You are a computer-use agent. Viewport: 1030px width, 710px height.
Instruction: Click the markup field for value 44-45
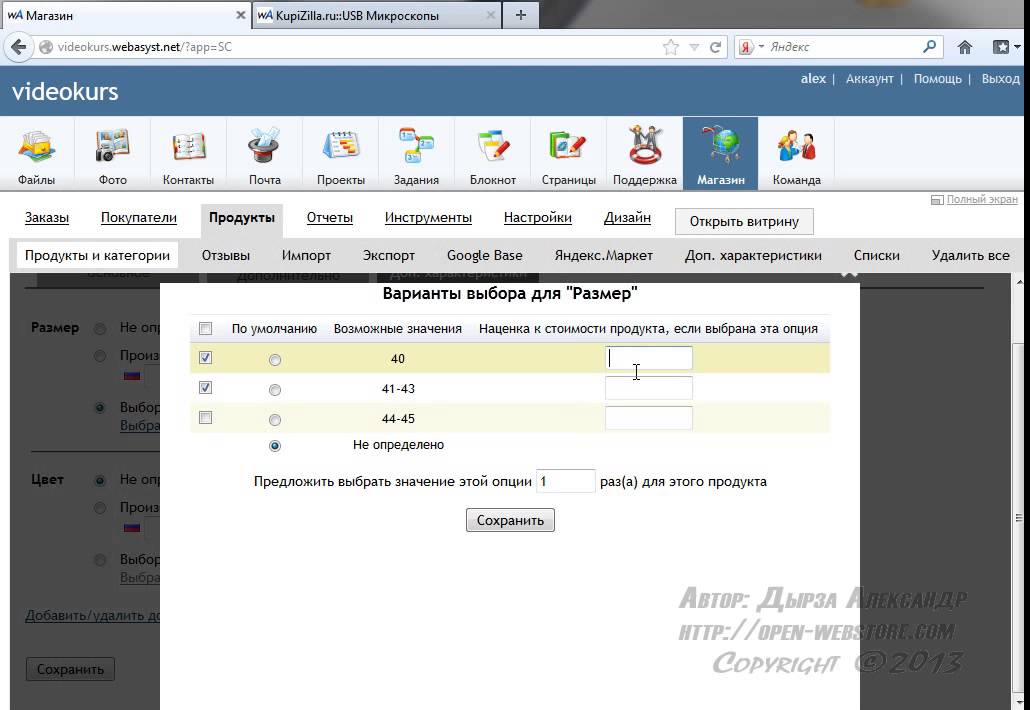(648, 418)
